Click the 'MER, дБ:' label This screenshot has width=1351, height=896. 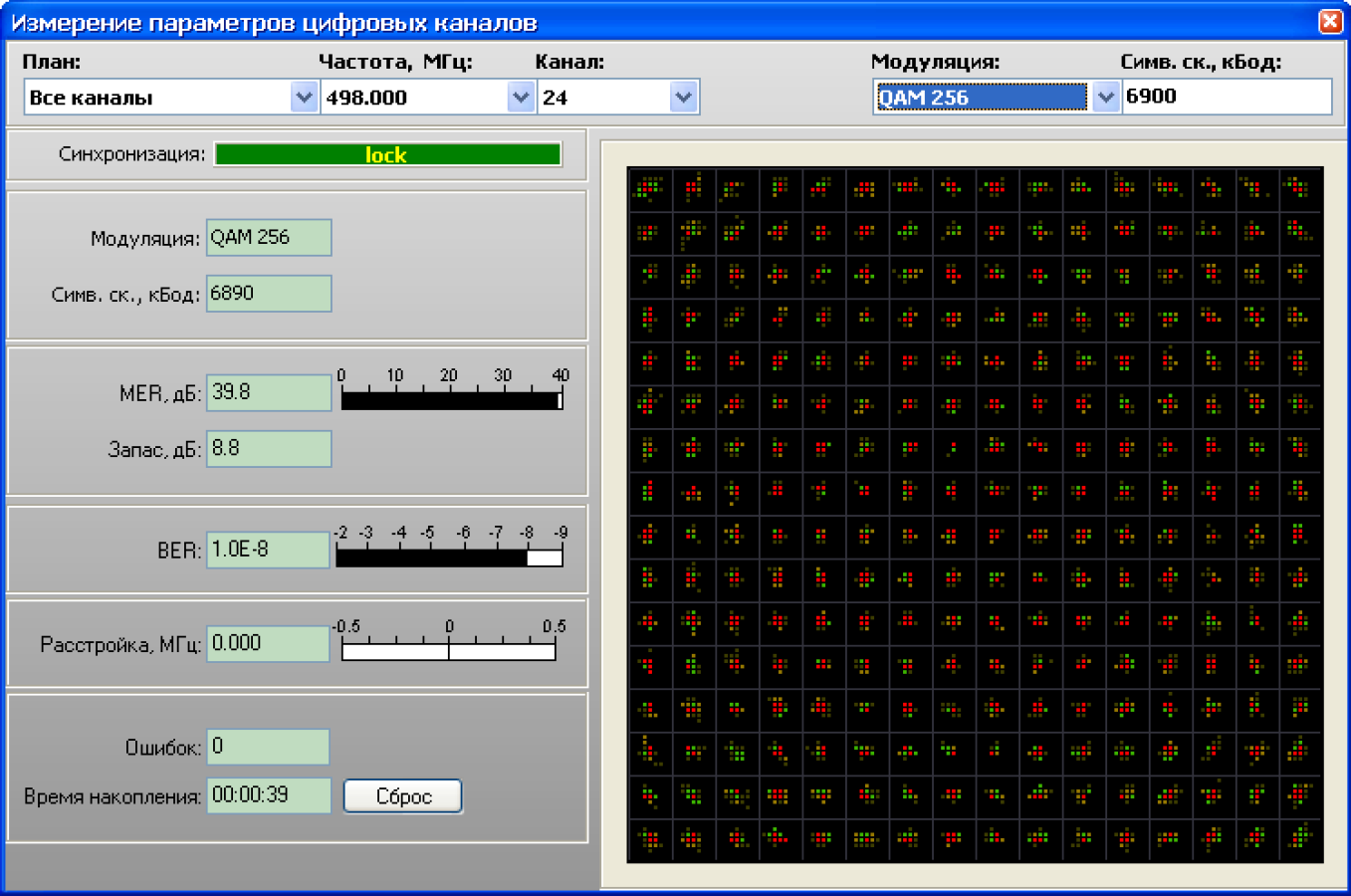[160, 394]
